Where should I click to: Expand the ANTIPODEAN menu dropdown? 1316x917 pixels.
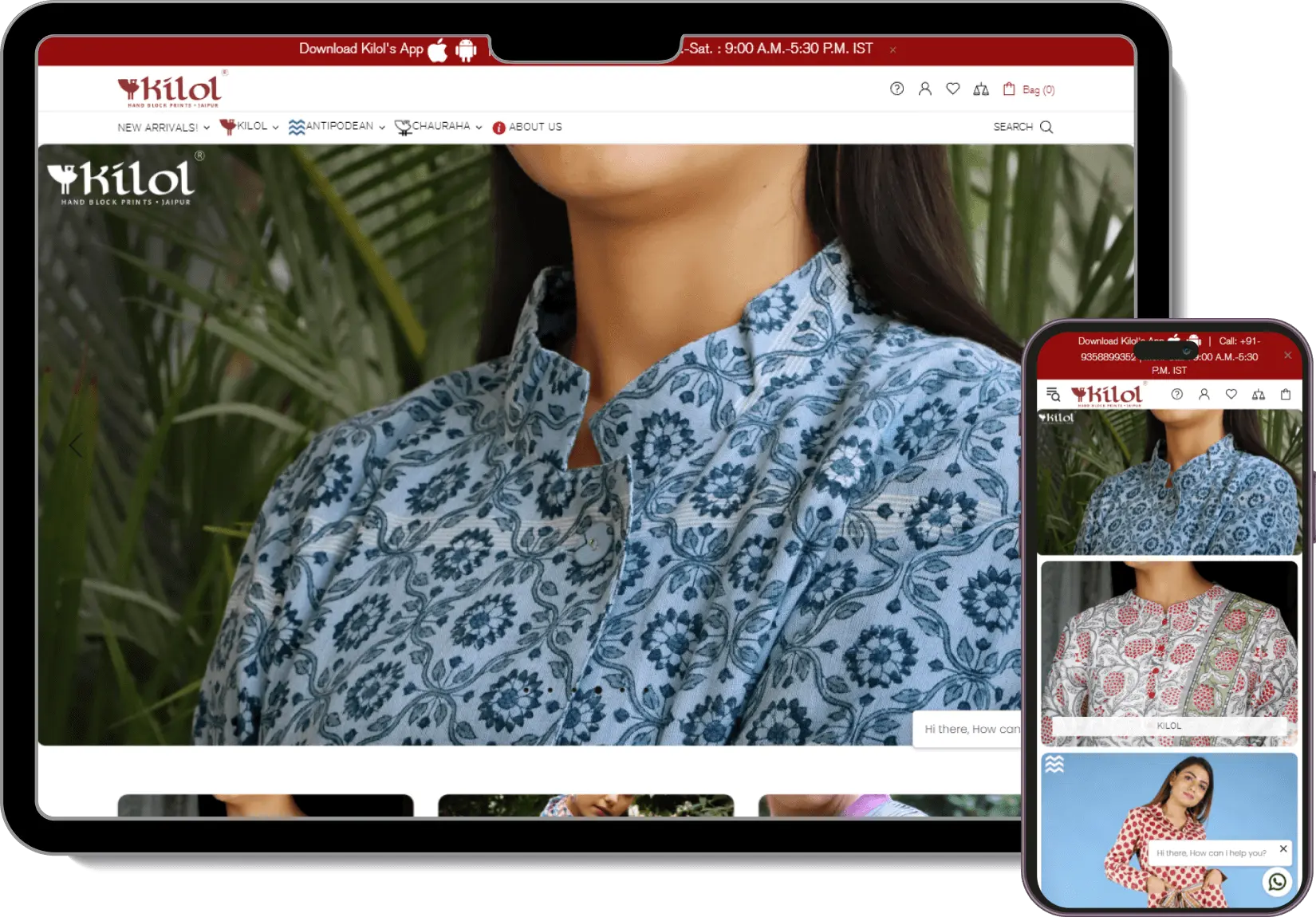[x=337, y=126]
